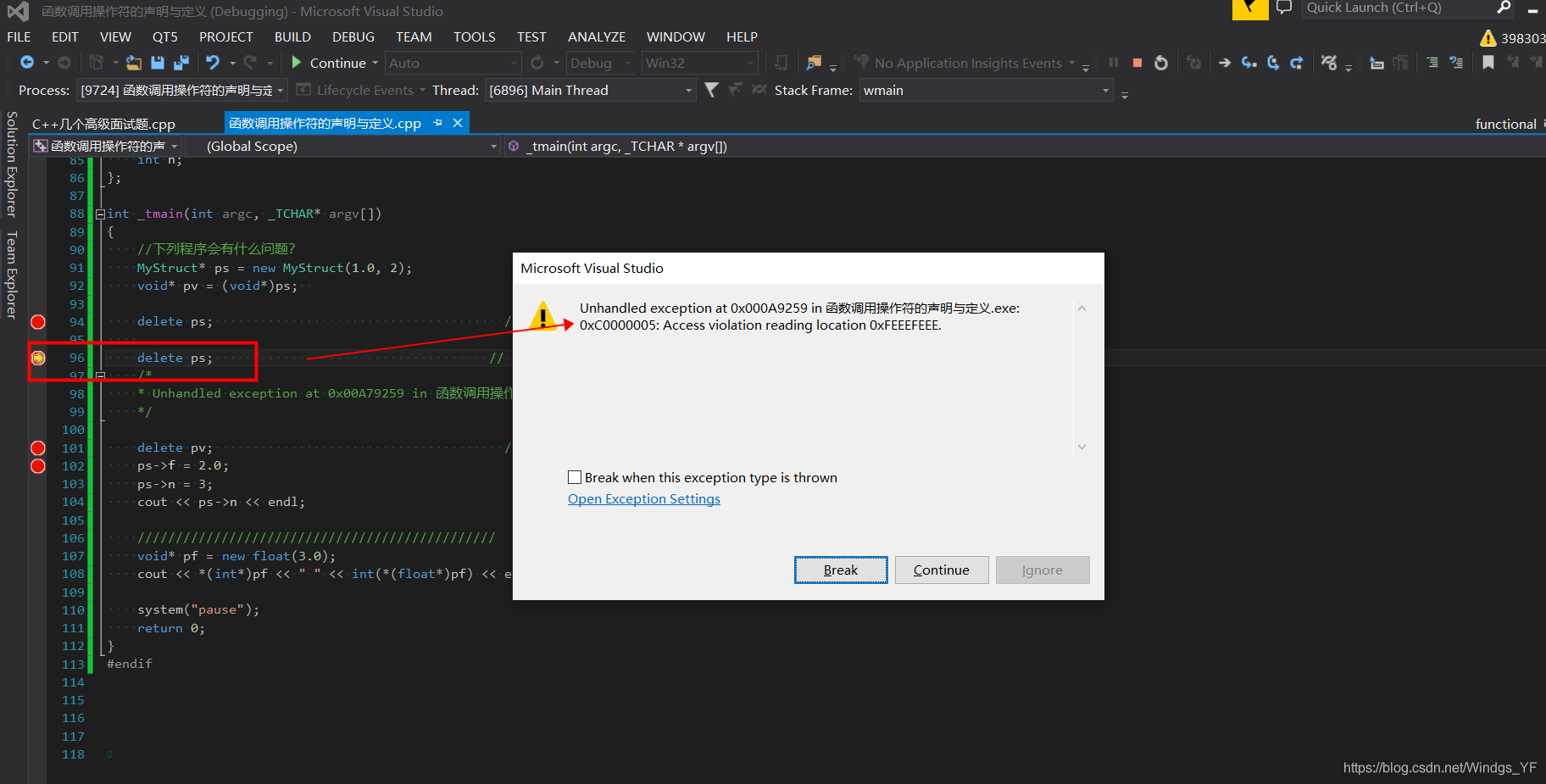Click the dialog message scrollbar down arrow
This screenshot has height=784, width=1546.
[1082, 447]
